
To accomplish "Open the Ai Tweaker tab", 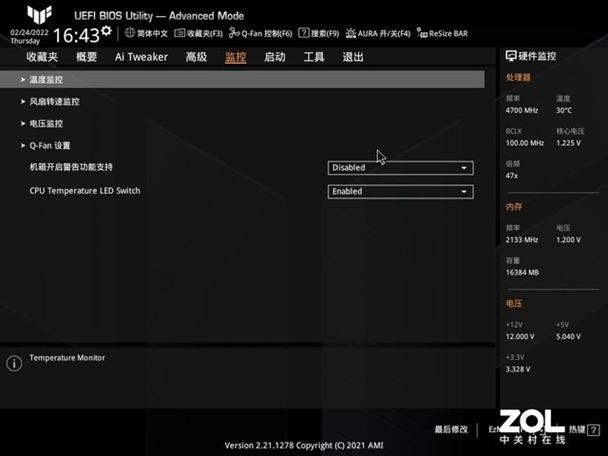I will click(x=141, y=57).
